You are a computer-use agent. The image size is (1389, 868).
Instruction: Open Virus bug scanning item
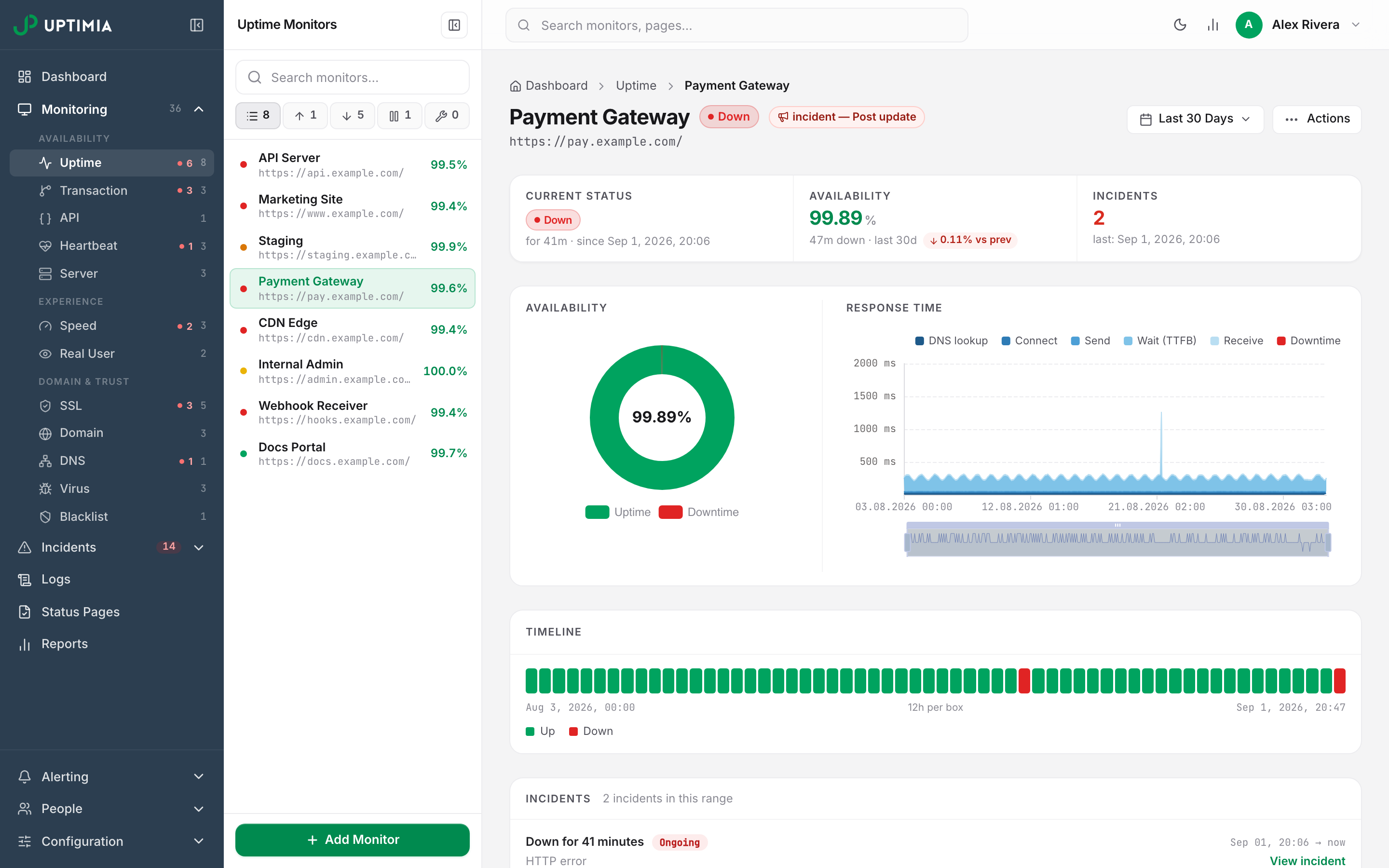coord(112,488)
